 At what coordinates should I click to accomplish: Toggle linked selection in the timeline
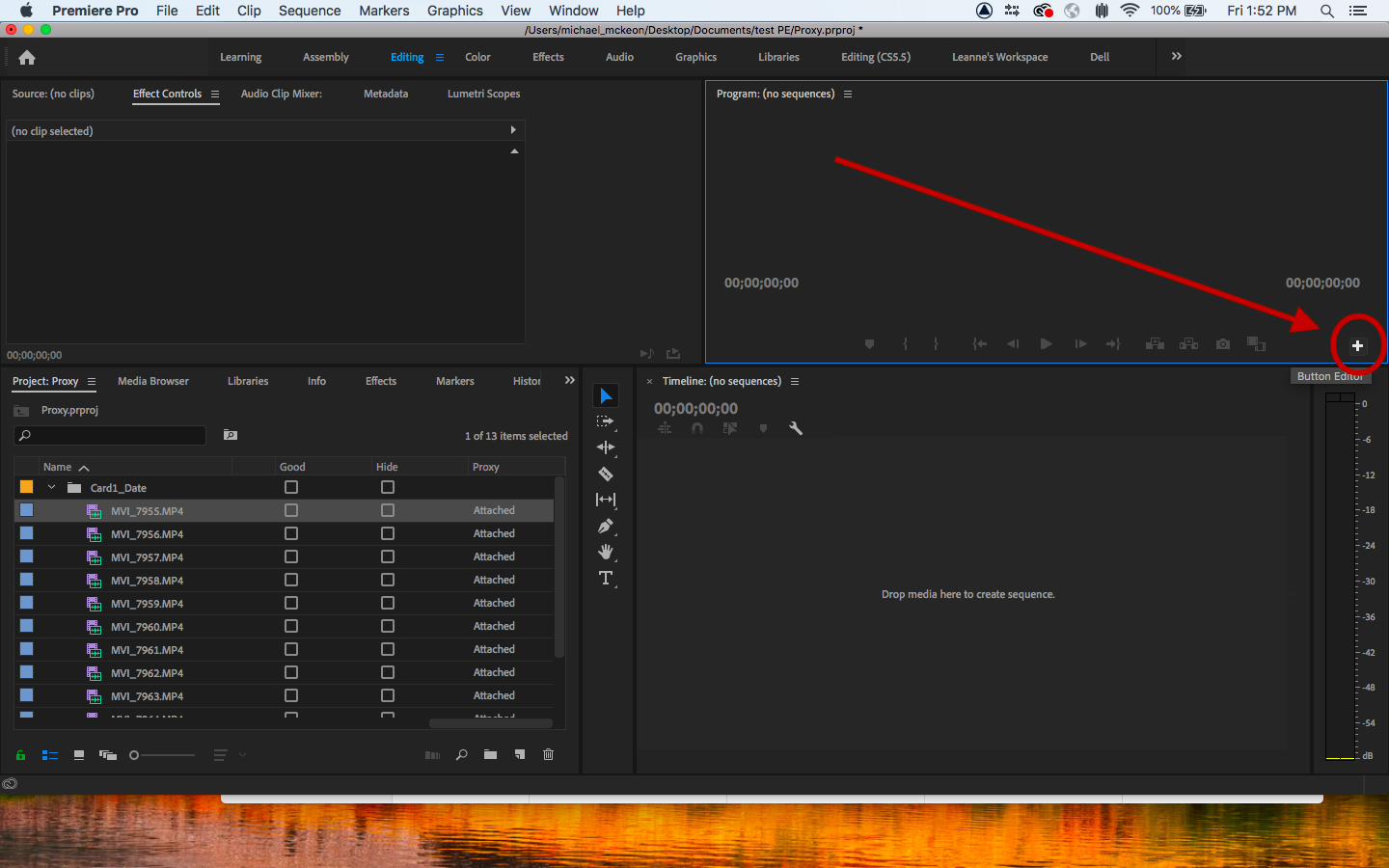730,428
